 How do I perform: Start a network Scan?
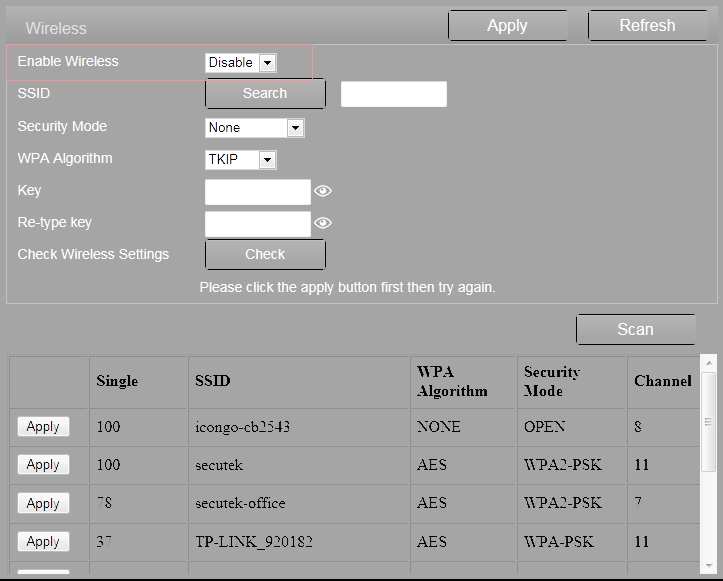click(x=635, y=329)
